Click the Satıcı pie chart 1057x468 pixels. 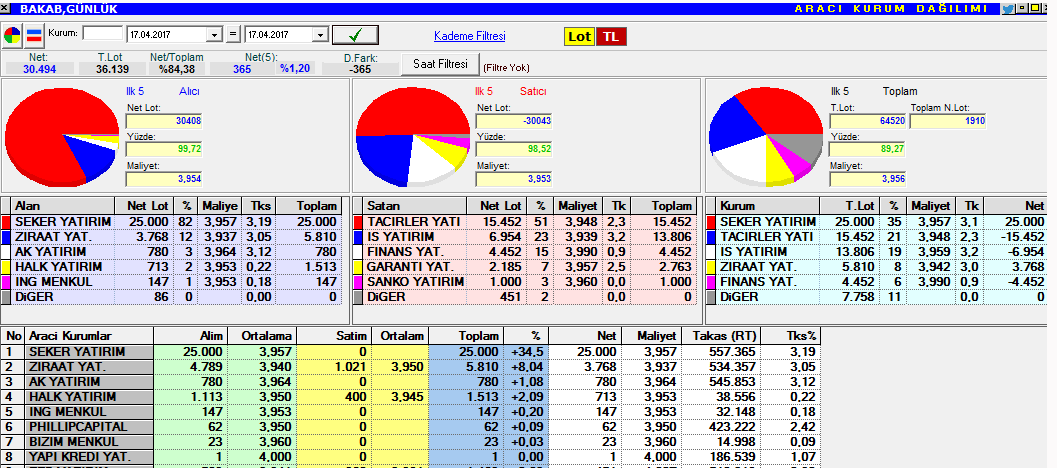pyautogui.click(x=413, y=136)
